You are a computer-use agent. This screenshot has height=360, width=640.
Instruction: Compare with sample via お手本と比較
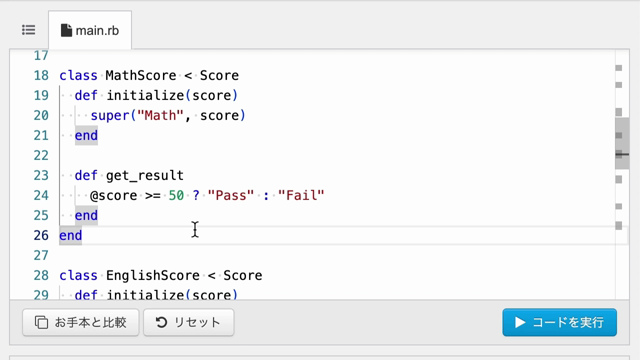pos(81,322)
